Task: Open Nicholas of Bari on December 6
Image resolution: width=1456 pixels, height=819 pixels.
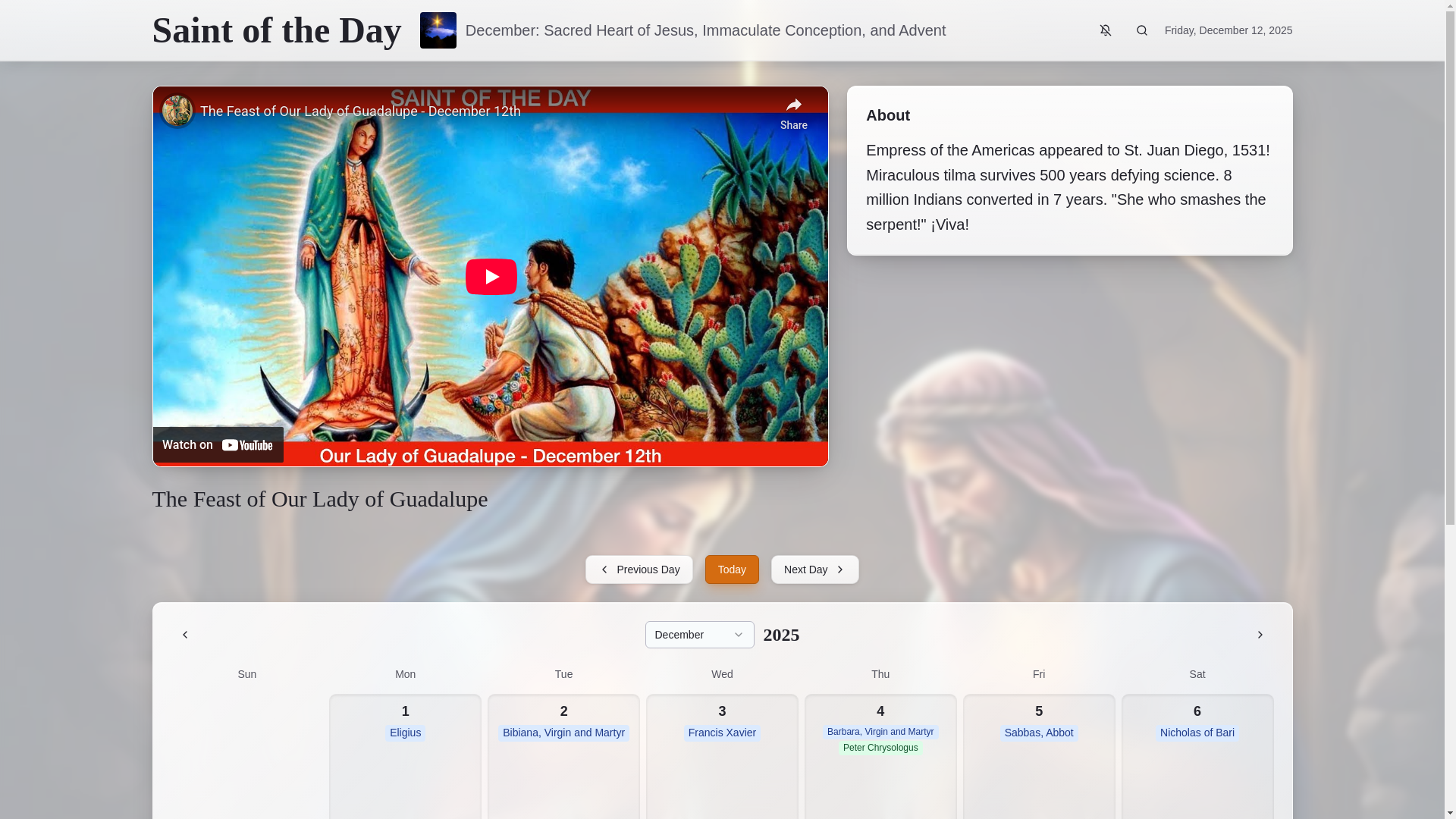Action: 1197,733
